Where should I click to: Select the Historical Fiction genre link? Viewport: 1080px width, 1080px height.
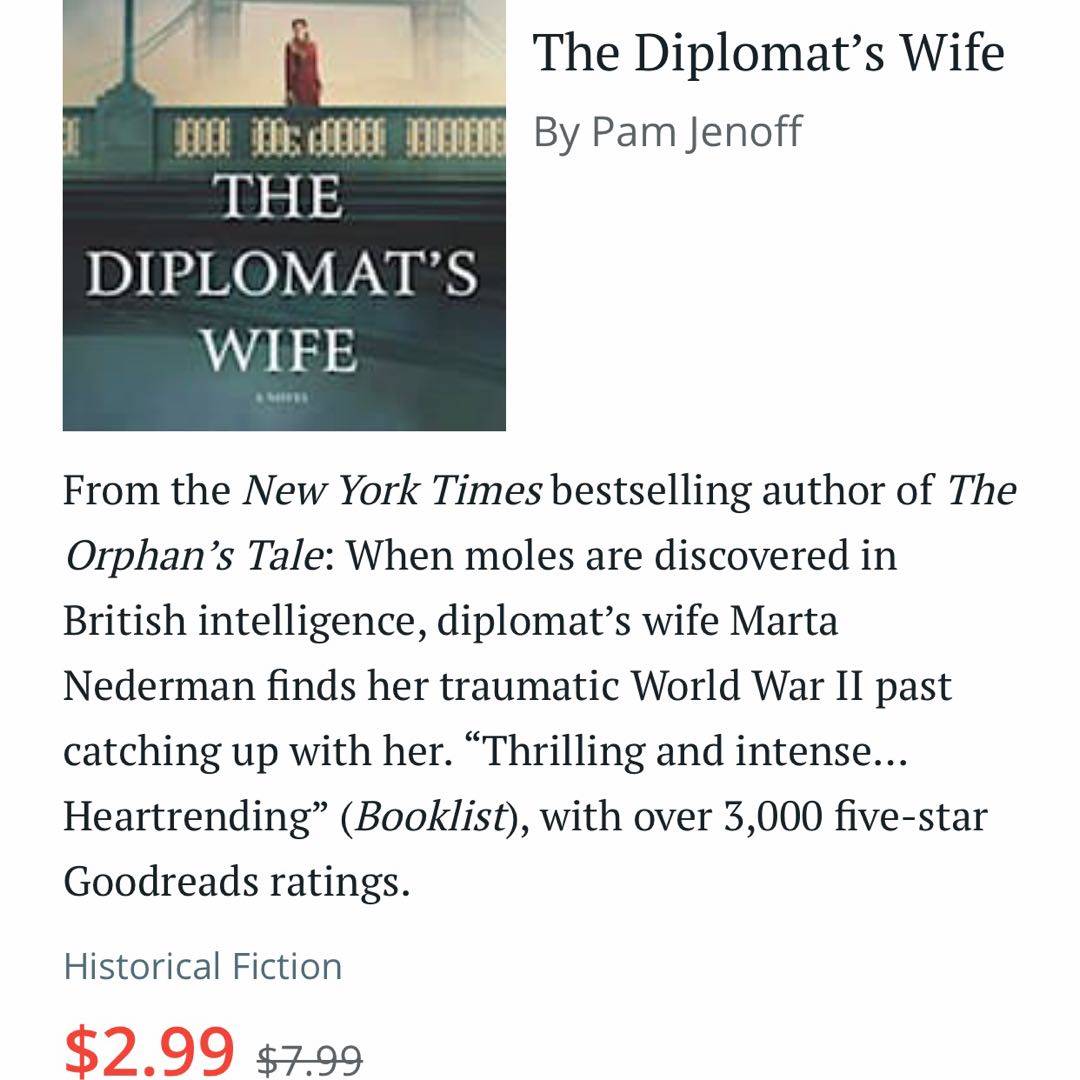(x=202, y=966)
